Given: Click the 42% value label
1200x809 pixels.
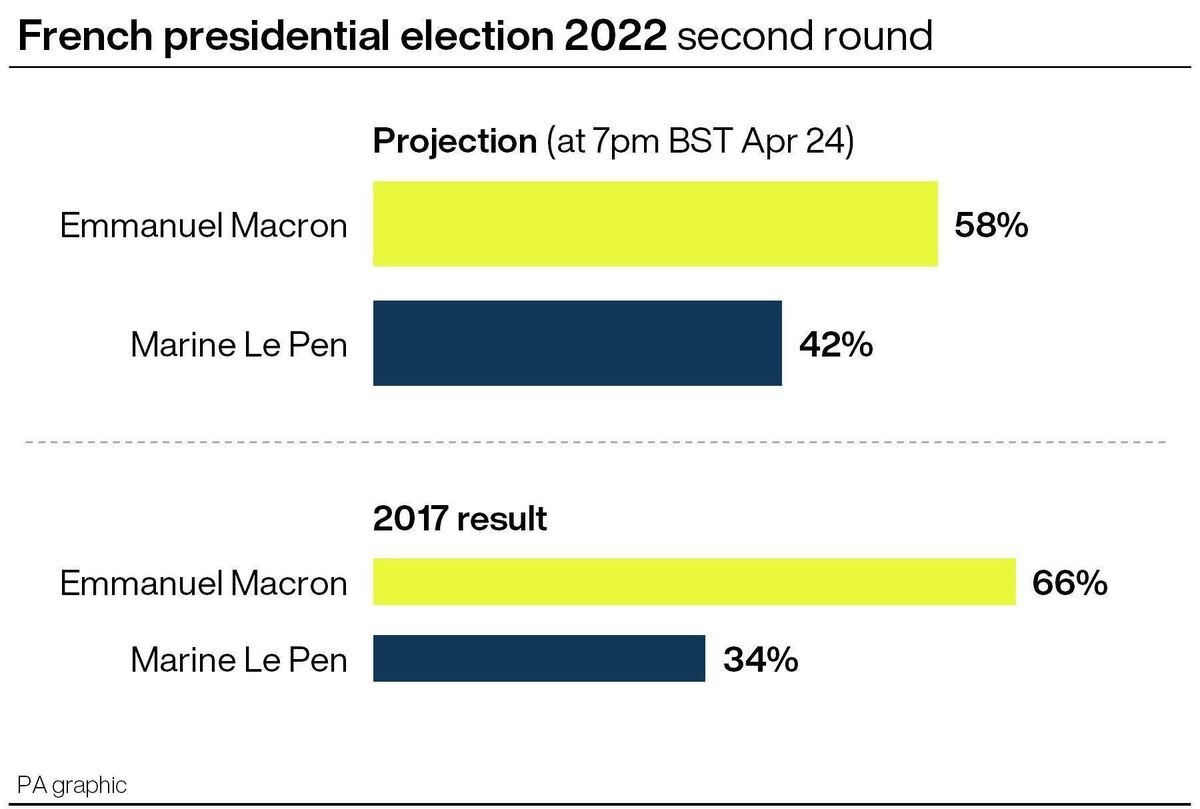Looking at the screenshot, I should [836, 345].
